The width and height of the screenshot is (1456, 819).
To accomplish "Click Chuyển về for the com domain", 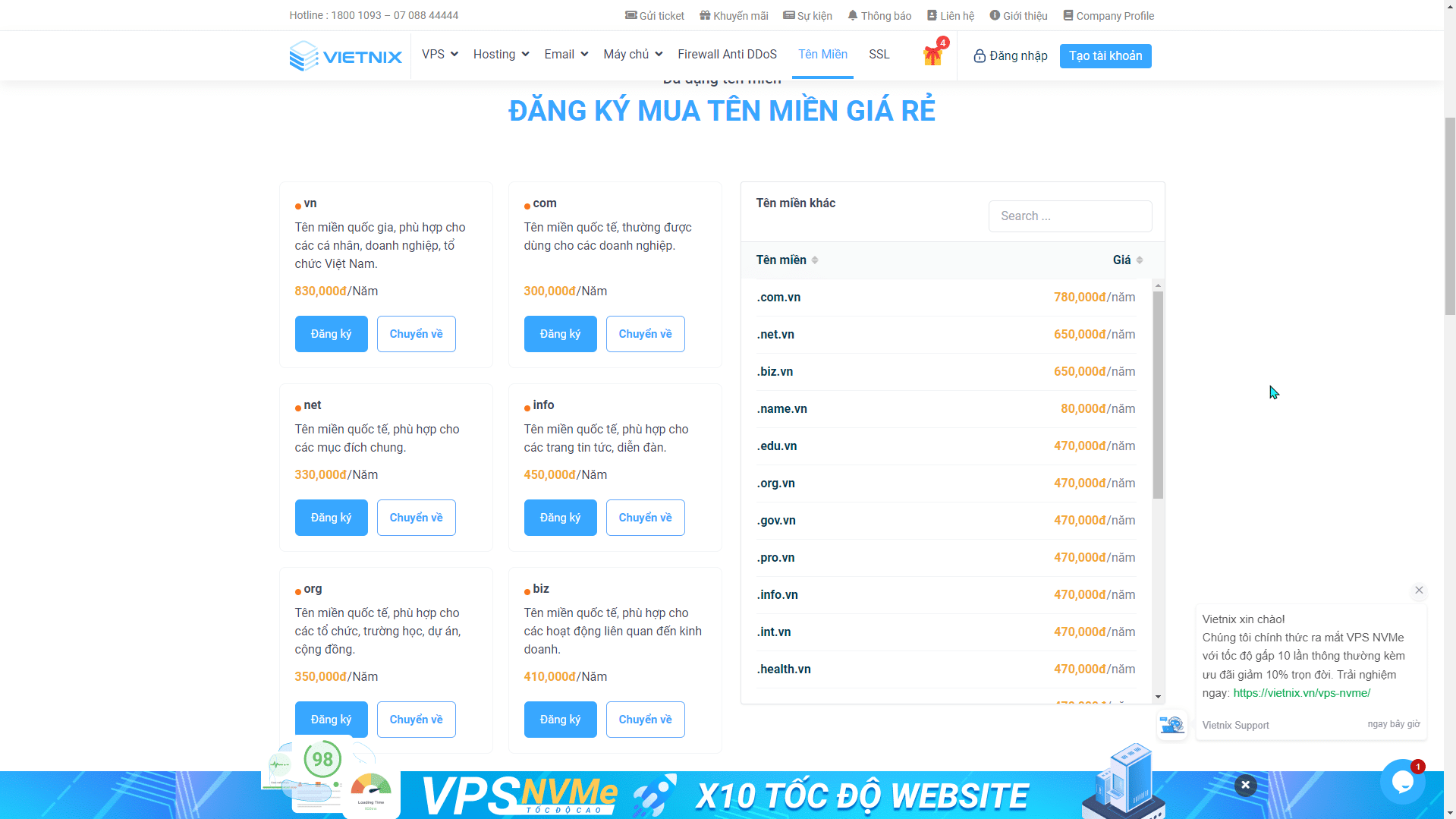I will [x=645, y=334].
